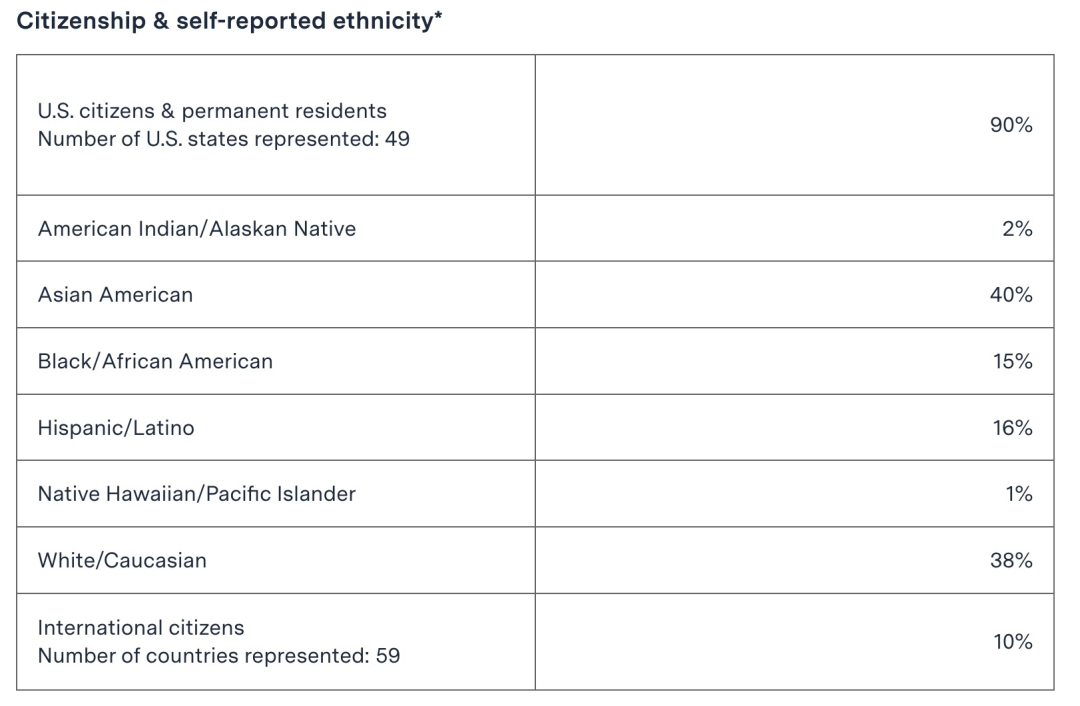Click the 40% value

[x=1011, y=295]
